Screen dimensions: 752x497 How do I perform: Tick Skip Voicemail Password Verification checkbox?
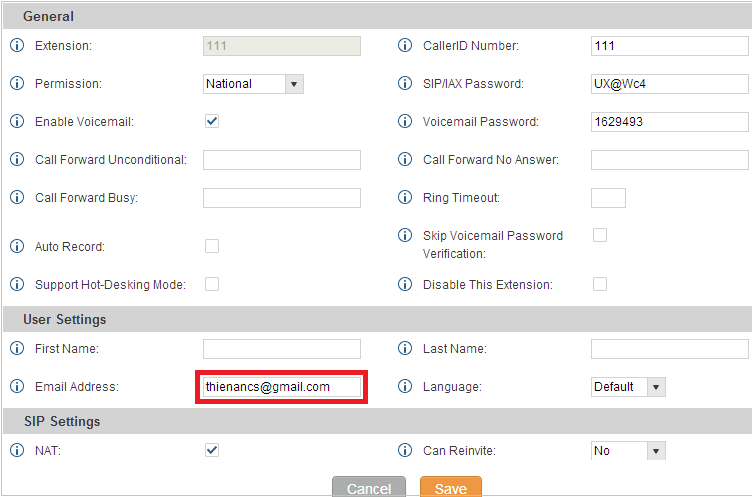[x=600, y=235]
